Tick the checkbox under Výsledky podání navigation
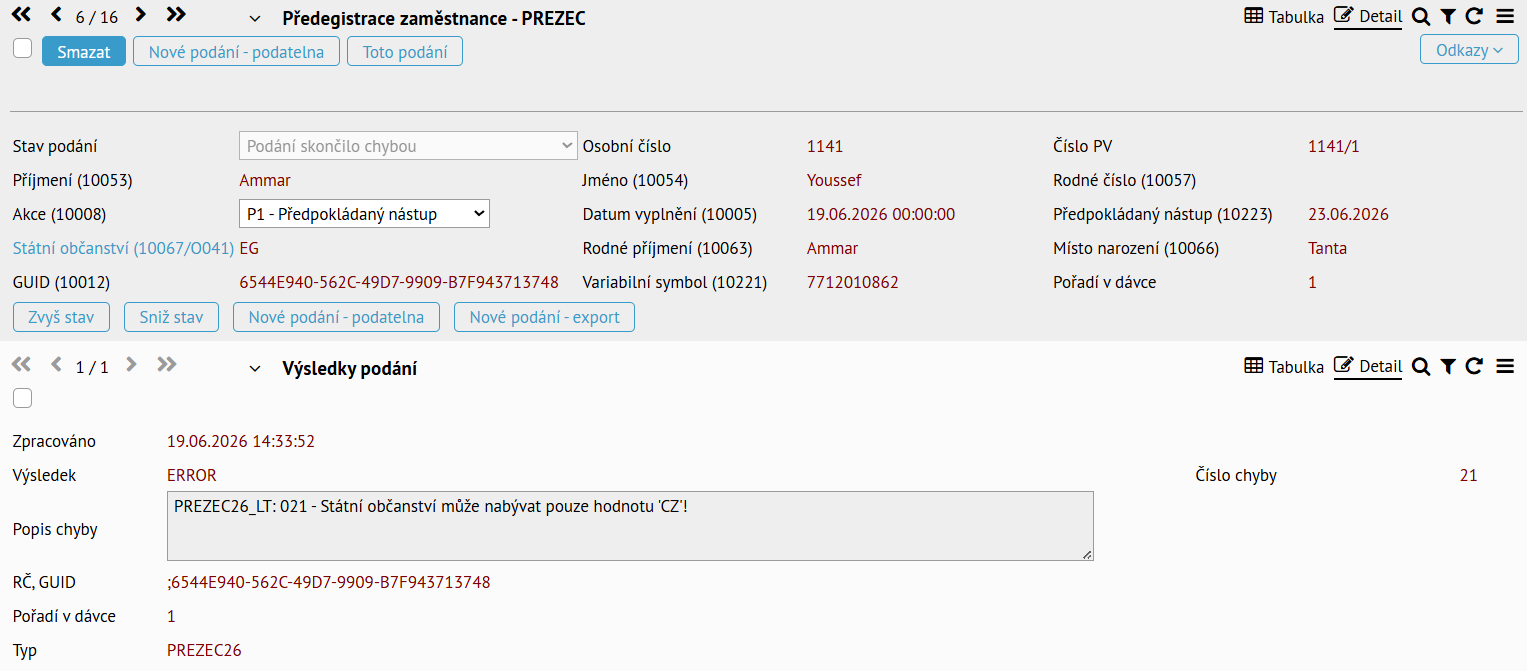Screen dimensions: 1527x671 click(22, 398)
